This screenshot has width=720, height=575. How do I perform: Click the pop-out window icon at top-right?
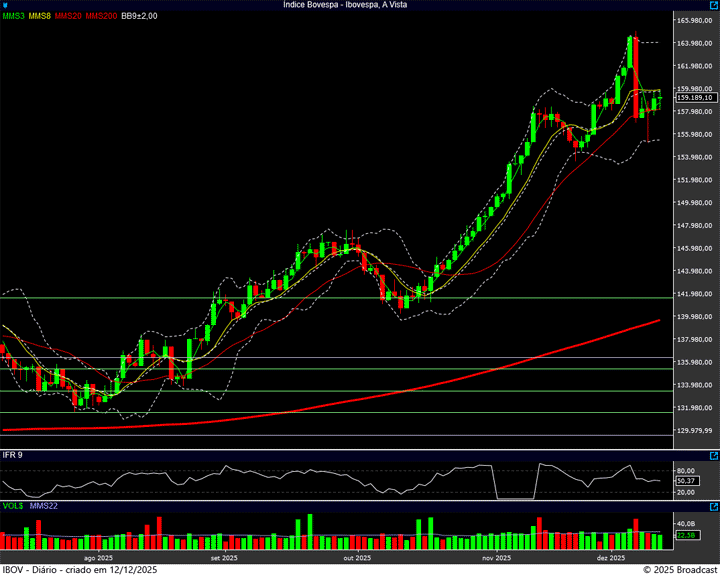[713, 5]
